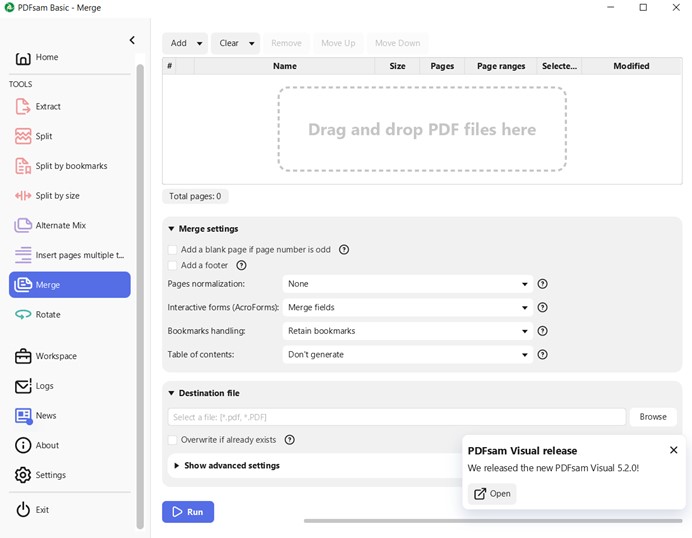Click the sidebar vertical scrollbar
Image resolution: width=692 pixels, height=538 pixels.
click(x=140, y=296)
